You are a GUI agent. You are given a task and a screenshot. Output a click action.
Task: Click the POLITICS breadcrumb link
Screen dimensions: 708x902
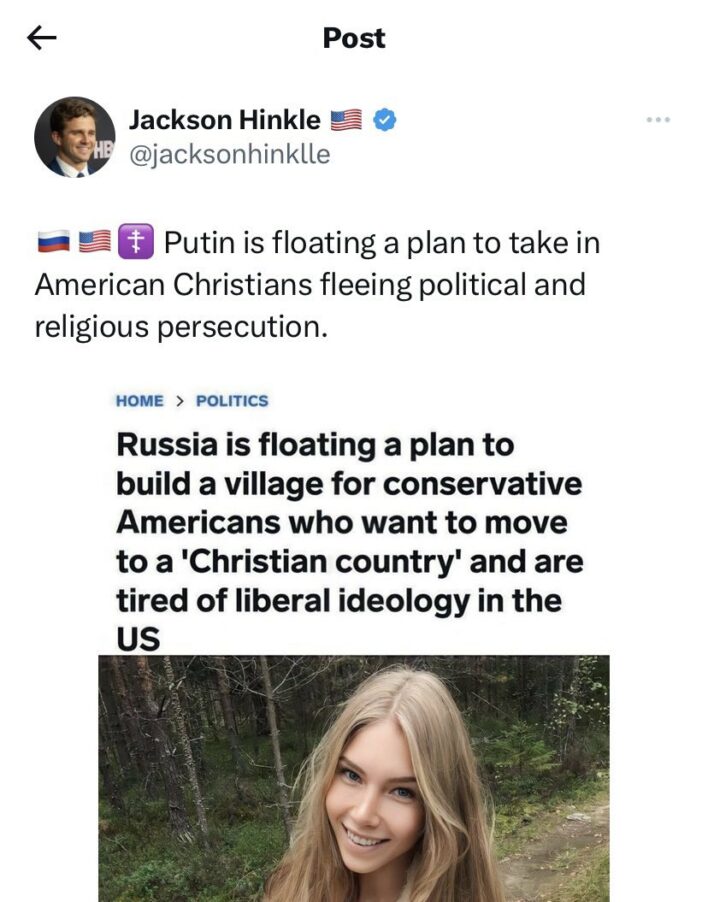tap(232, 401)
